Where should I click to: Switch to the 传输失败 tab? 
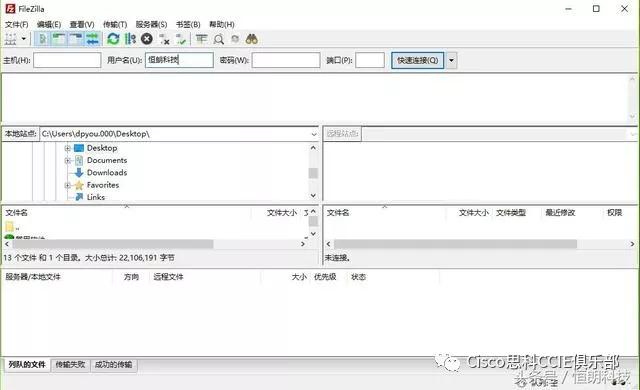(x=70, y=364)
